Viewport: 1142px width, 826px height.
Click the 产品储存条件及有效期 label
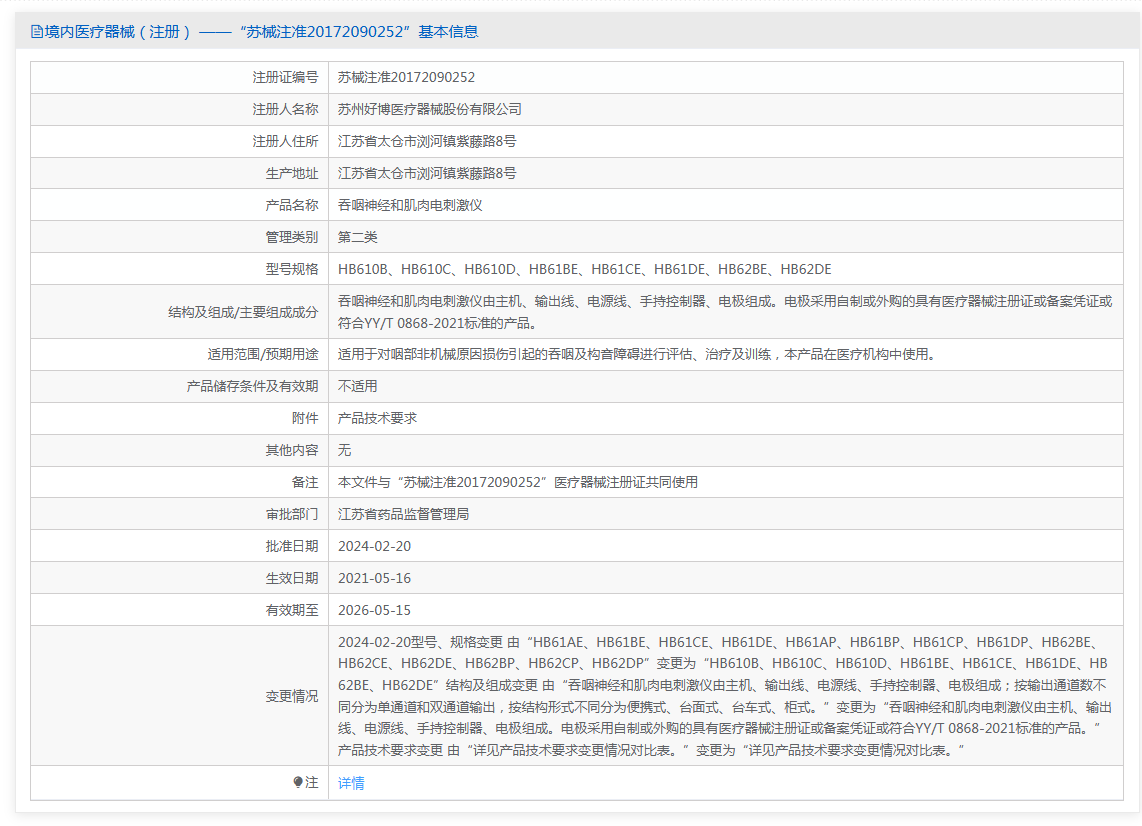coord(253,387)
